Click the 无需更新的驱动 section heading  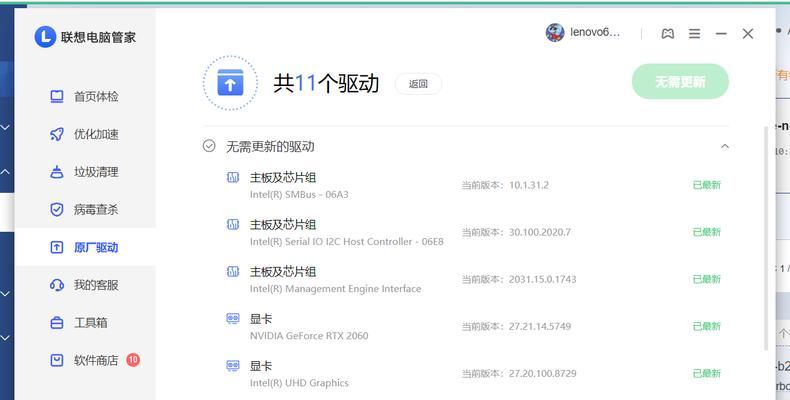[270, 147]
